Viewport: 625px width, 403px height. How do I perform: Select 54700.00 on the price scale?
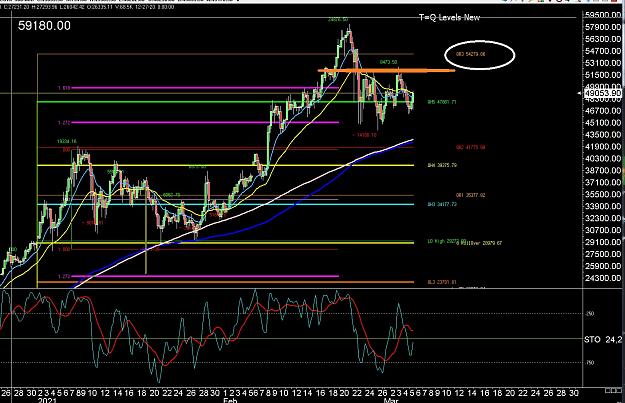[x=603, y=51]
